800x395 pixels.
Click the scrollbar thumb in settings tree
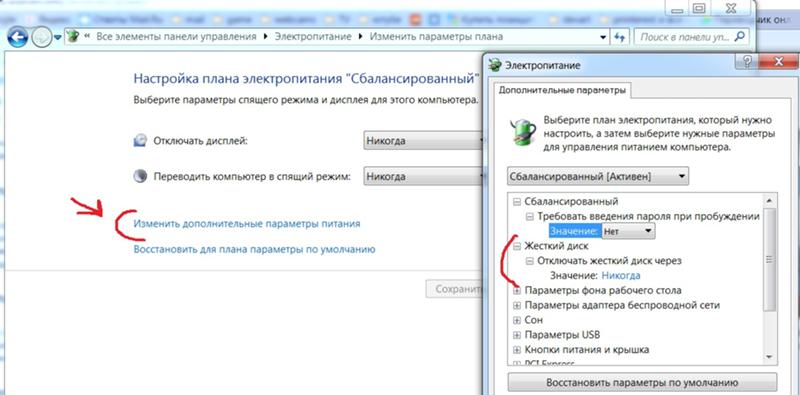coord(770,259)
